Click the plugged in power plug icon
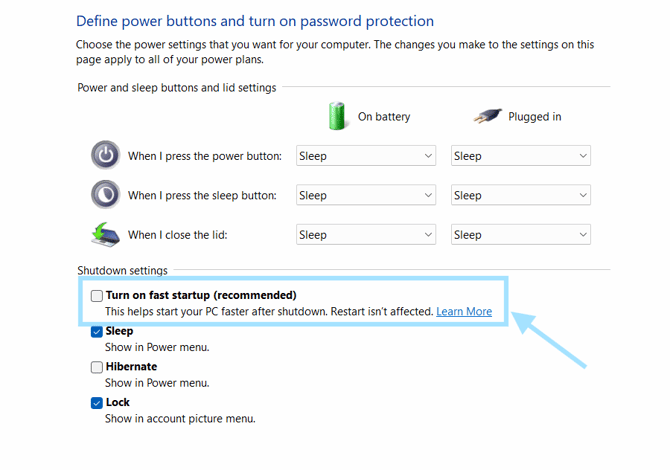The height and width of the screenshot is (470, 670). pyautogui.click(x=488, y=116)
